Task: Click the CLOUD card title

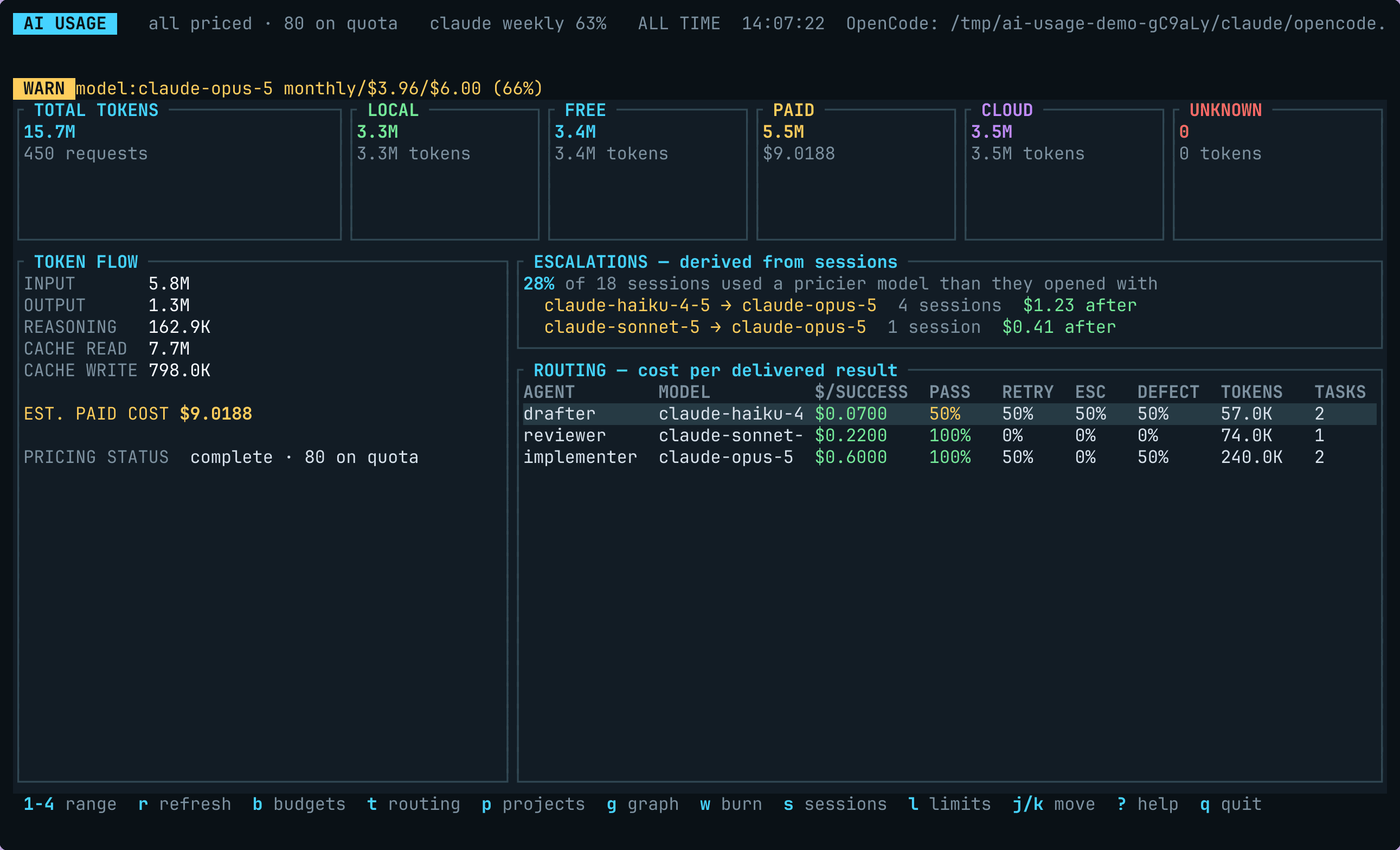Action: pyautogui.click(x=1007, y=110)
